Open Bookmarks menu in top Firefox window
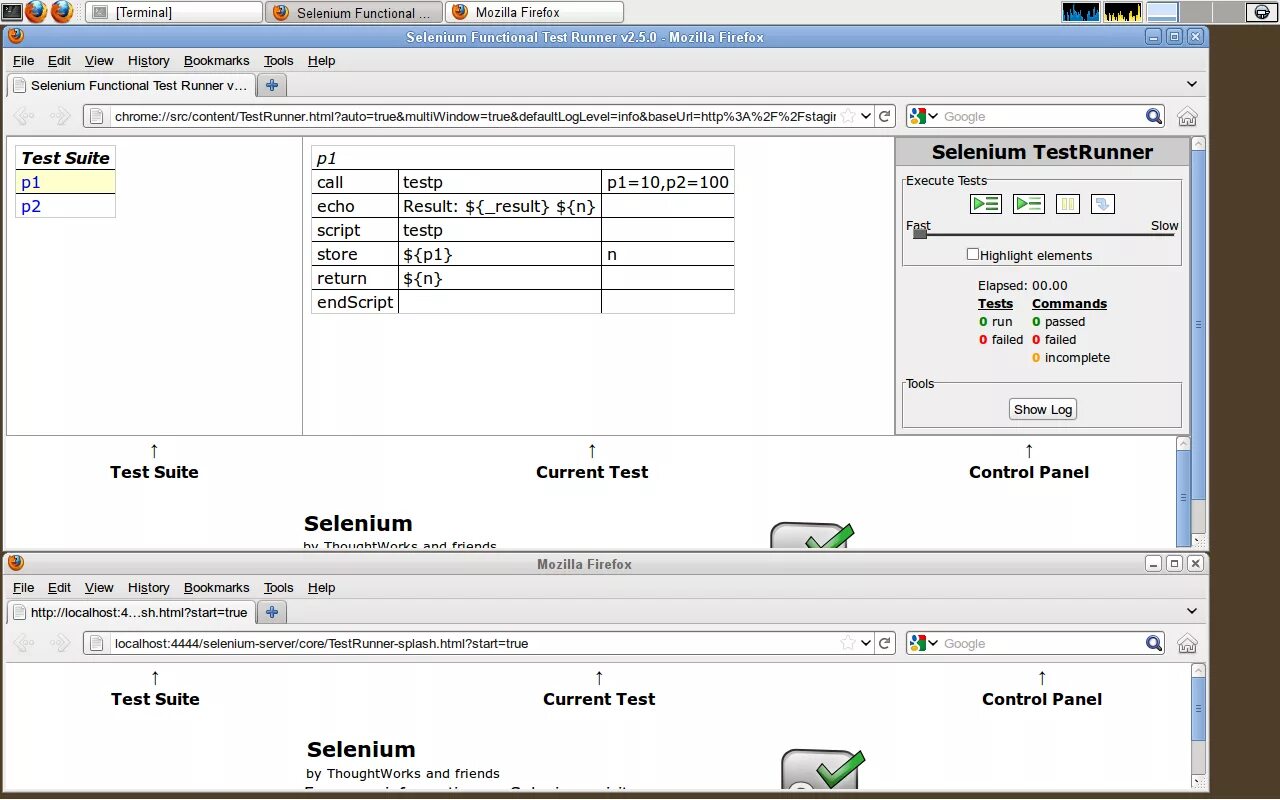The width and height of the screenshot is (1280, 800). [x=216, y=60]
